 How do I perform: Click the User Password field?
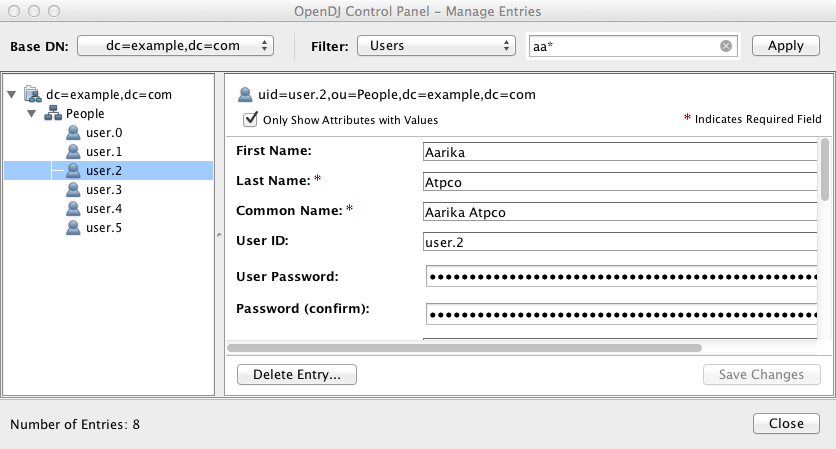point(622,276)
